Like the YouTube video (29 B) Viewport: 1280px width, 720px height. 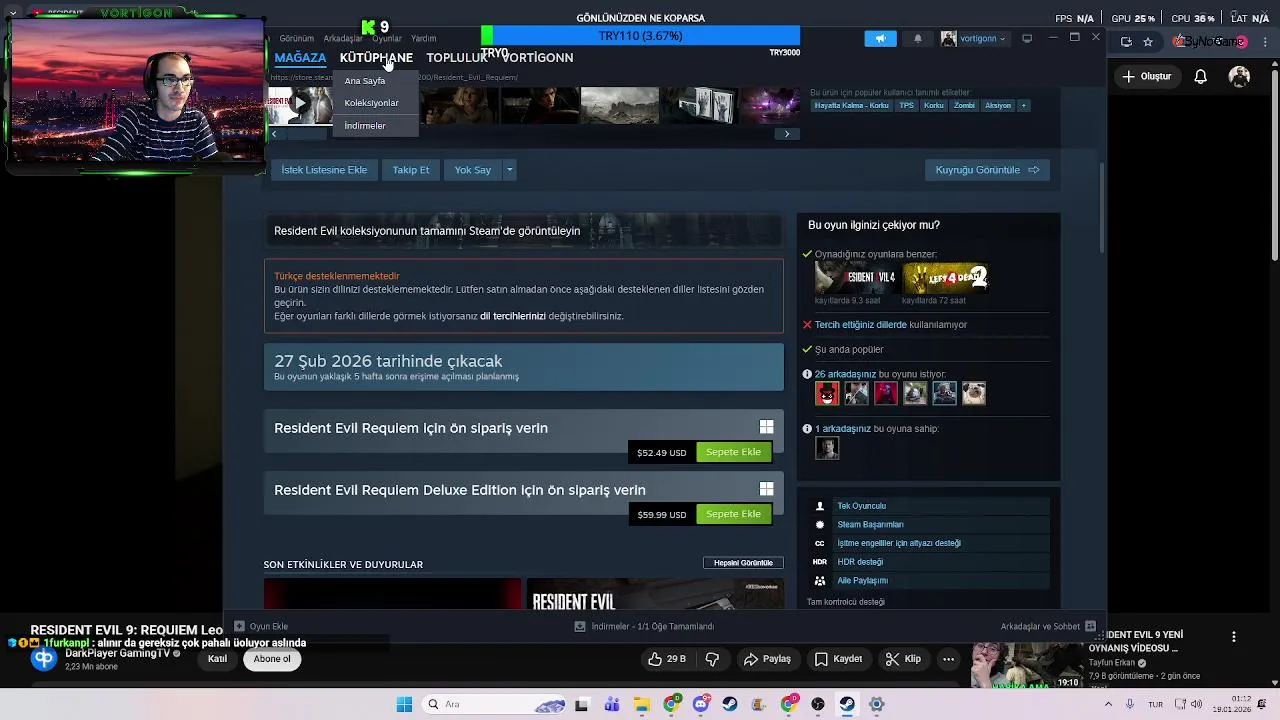667,659
